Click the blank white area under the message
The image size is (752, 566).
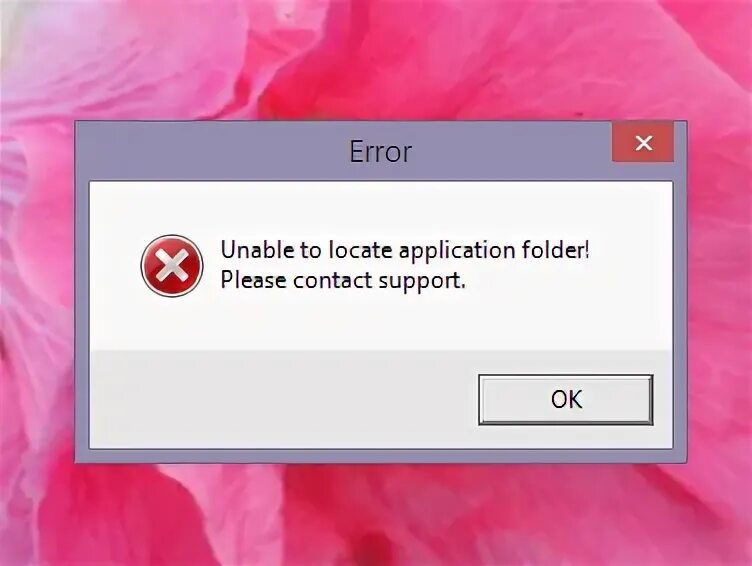coord(381,321)
